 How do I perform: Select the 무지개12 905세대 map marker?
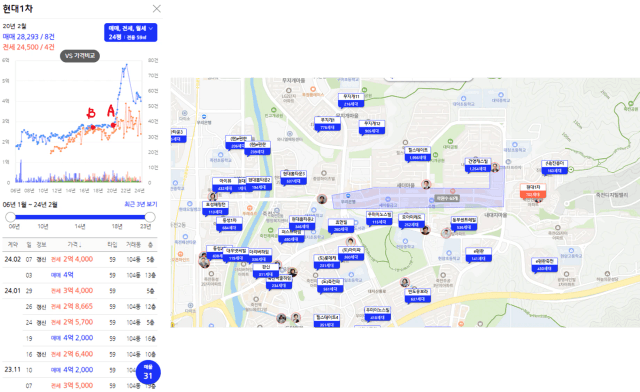[372, 127]
